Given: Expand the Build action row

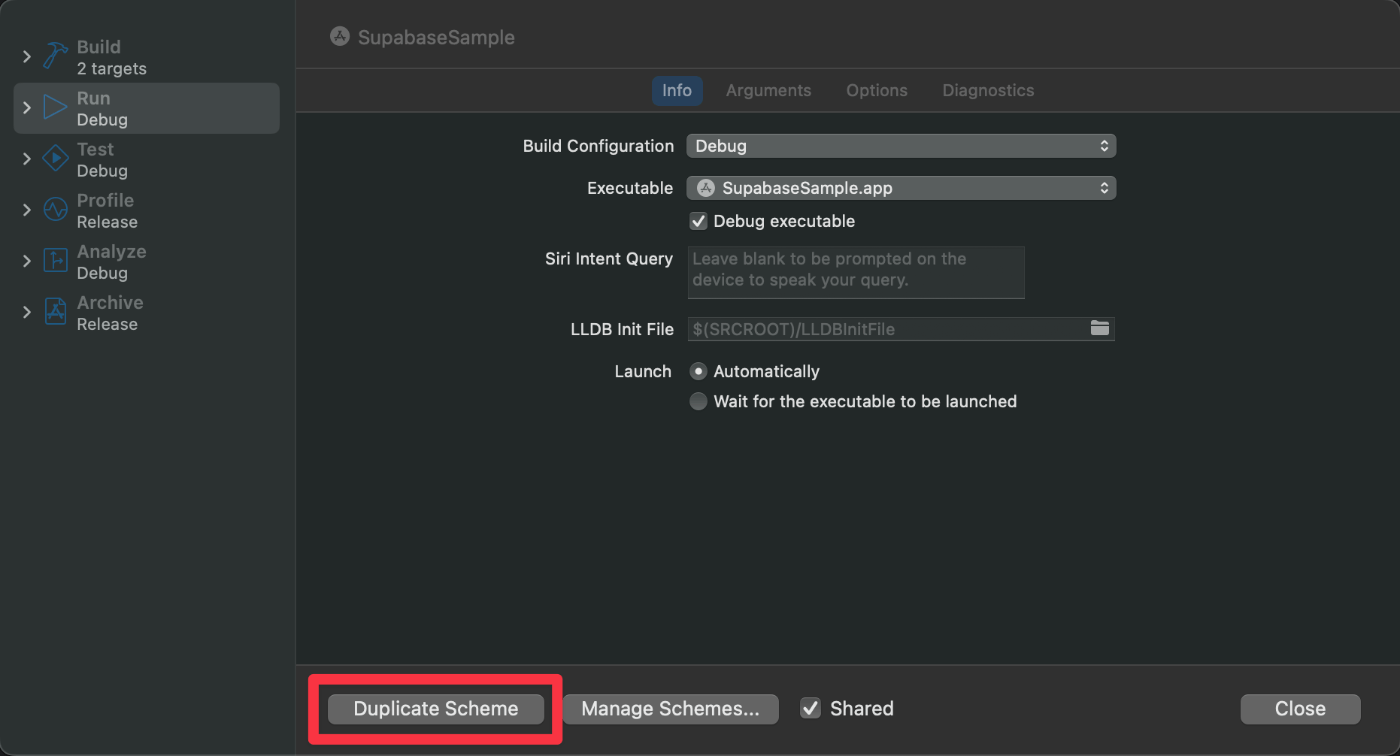Looking at the screenshot, I should pyautogui.click(x=27, y=57).
